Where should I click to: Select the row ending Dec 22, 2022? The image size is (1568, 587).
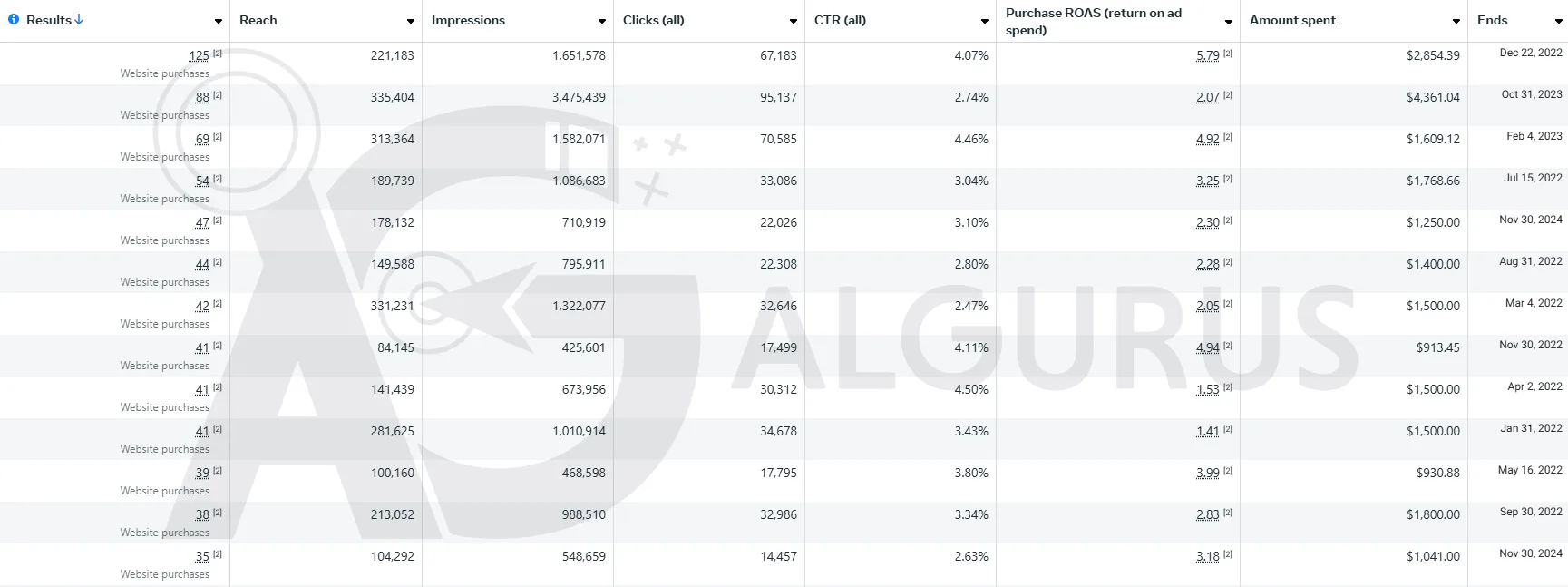click(784, 64)
